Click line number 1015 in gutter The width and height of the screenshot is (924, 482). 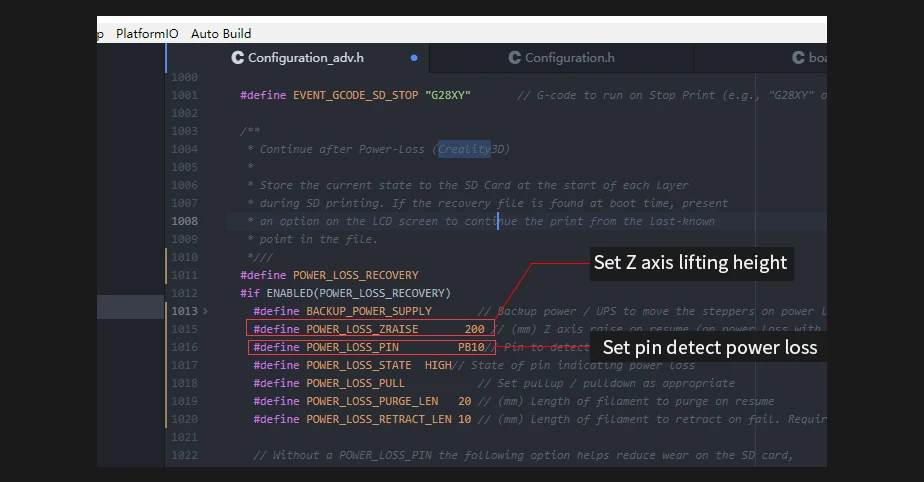184,329
